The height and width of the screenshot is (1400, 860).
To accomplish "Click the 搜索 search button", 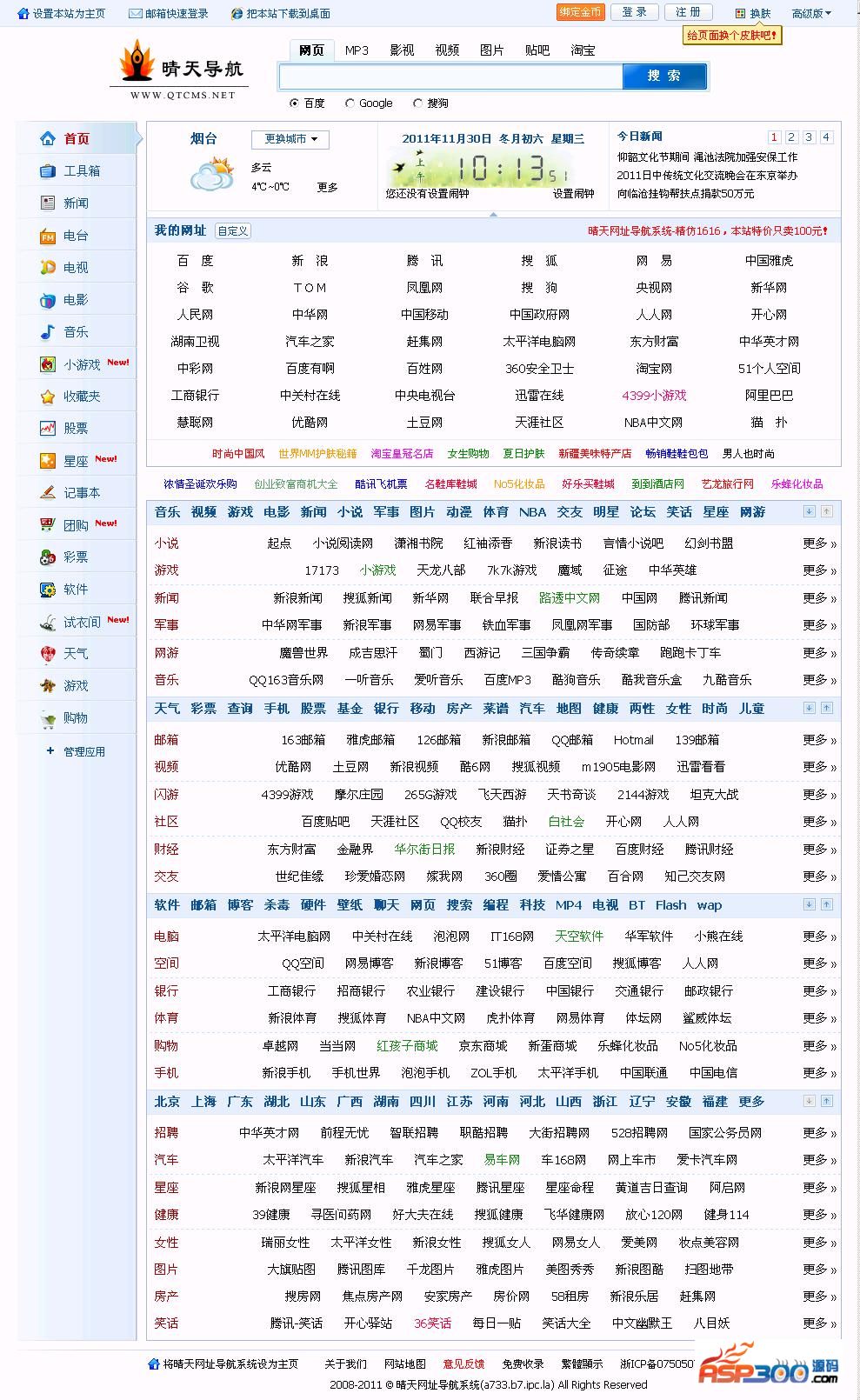I will pos(664,76).
